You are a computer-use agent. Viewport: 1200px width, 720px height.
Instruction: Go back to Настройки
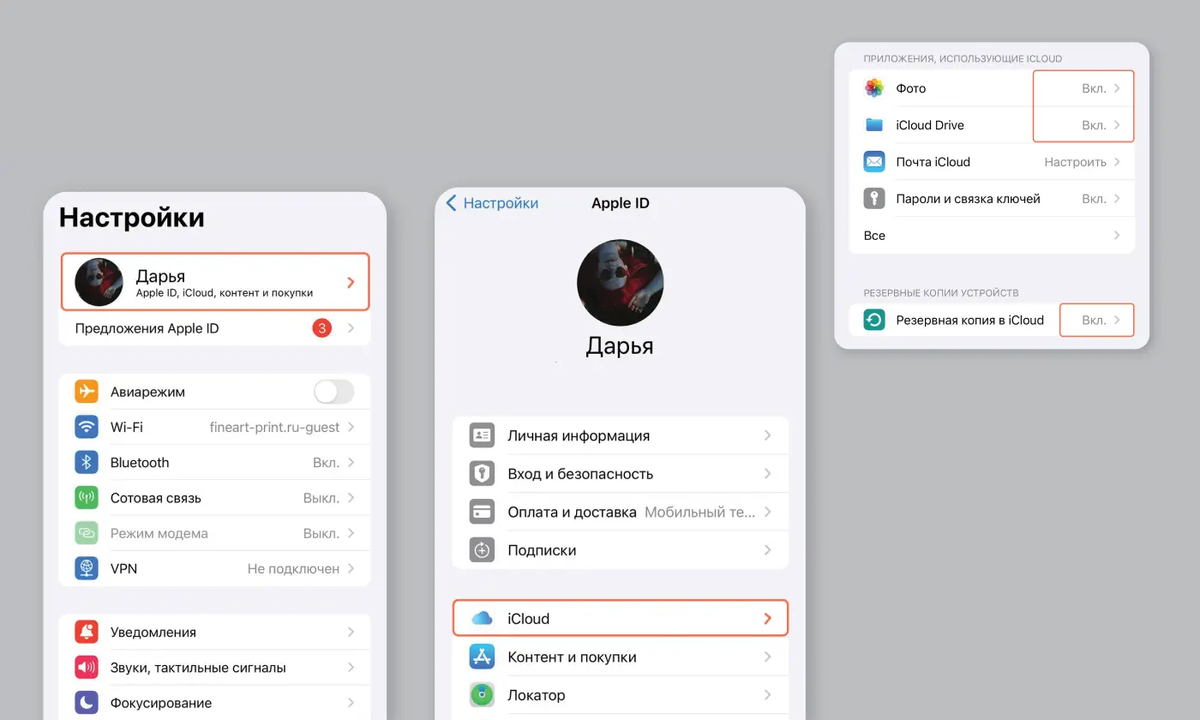pos(492,203)
